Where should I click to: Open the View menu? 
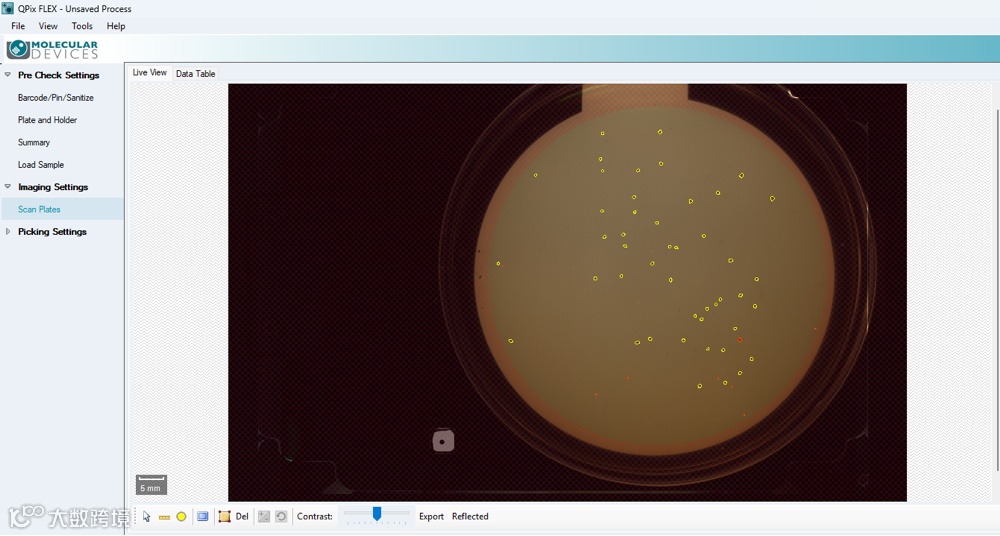(48, 26)
